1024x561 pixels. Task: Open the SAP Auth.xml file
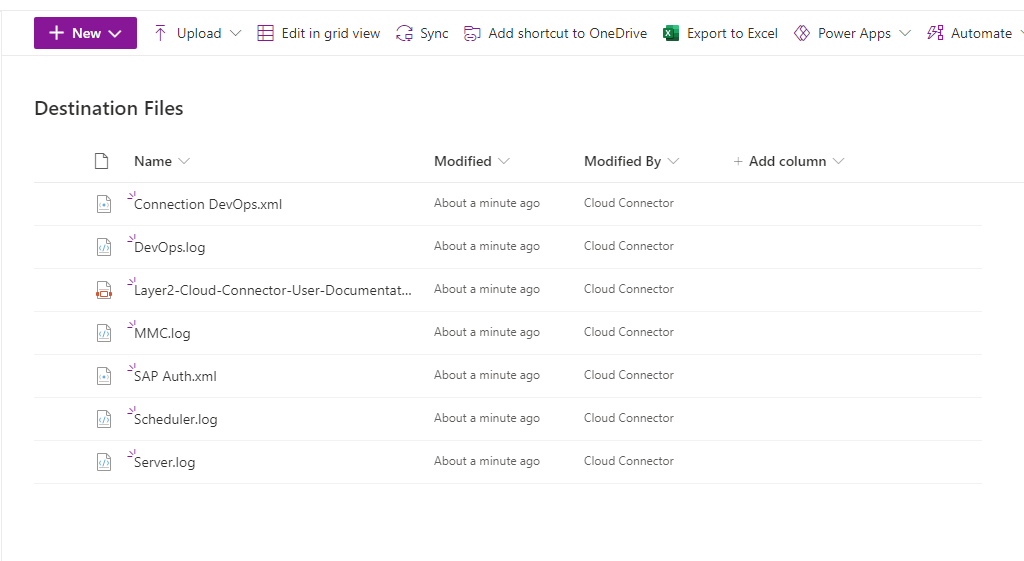[x=175, y=376]
